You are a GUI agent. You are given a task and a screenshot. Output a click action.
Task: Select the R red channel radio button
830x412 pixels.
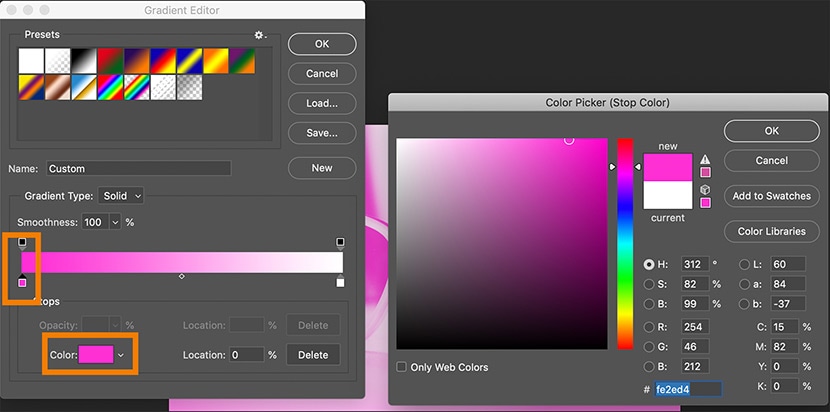[x=650, y=327]
